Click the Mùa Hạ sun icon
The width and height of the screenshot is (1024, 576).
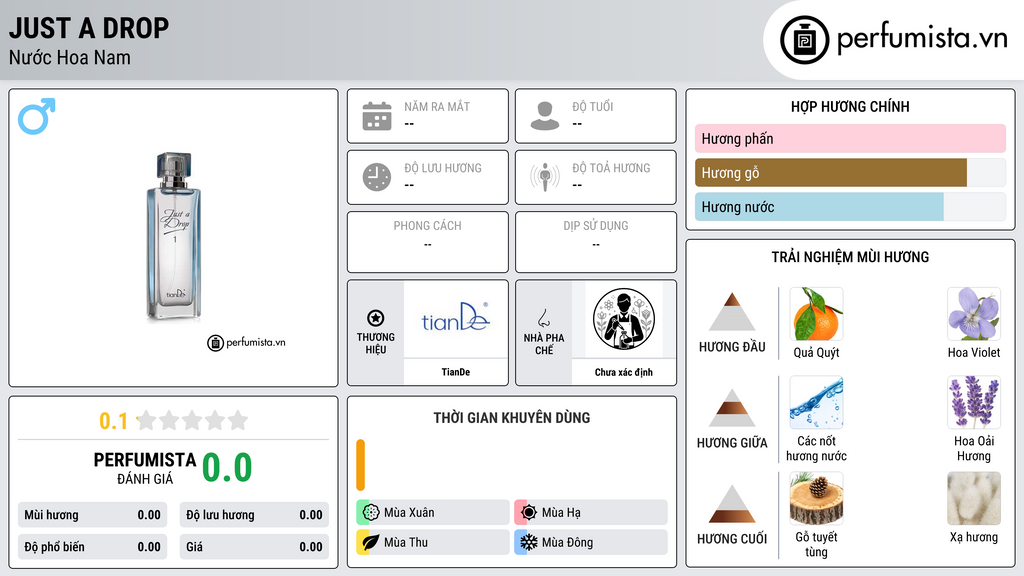(529, 512)
